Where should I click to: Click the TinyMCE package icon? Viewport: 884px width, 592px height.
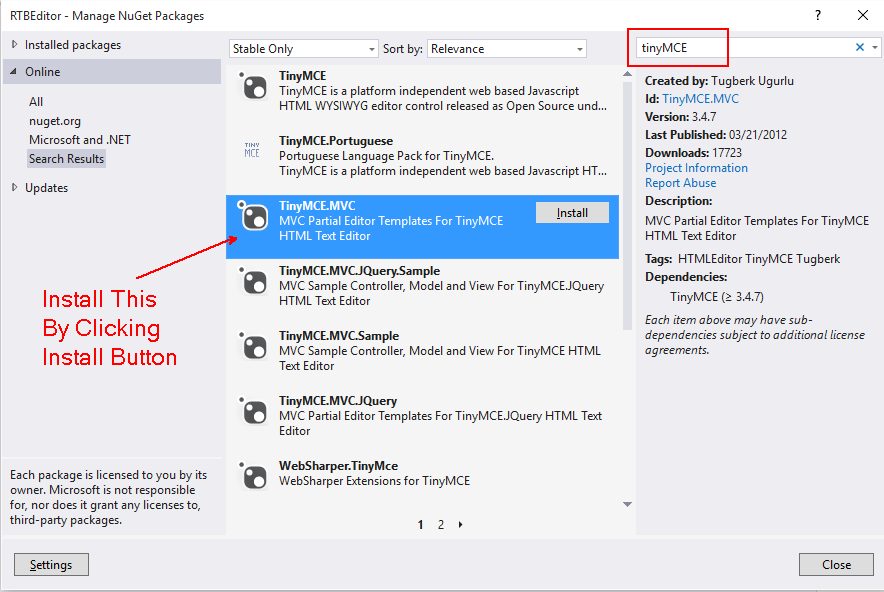[x=253, y=87]
